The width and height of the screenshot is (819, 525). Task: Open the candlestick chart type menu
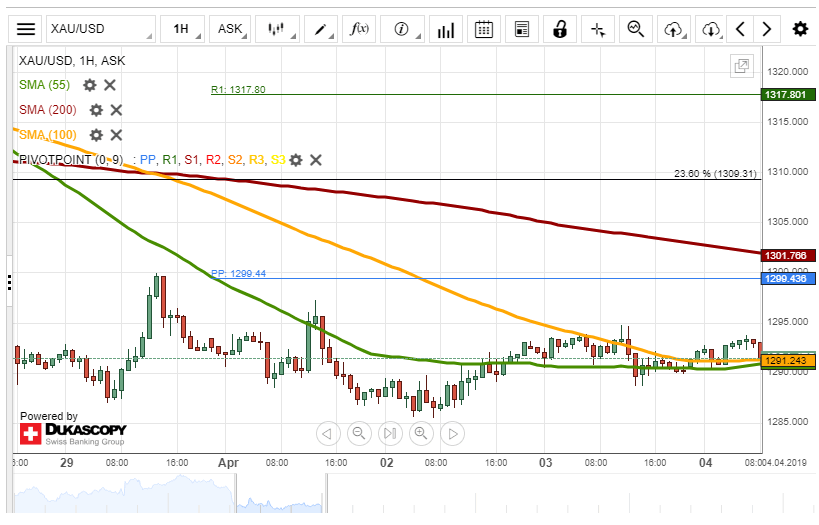277,29
